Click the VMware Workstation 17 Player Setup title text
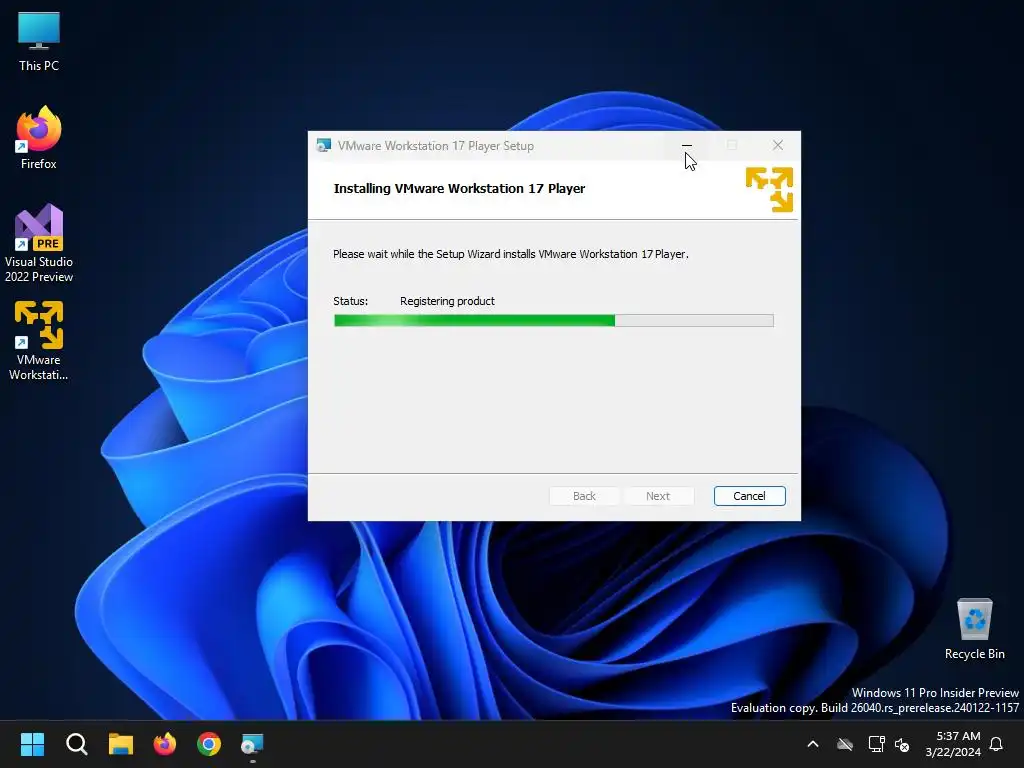The image size is (1024, 768). pyautogui.click(x=436, y=146)
